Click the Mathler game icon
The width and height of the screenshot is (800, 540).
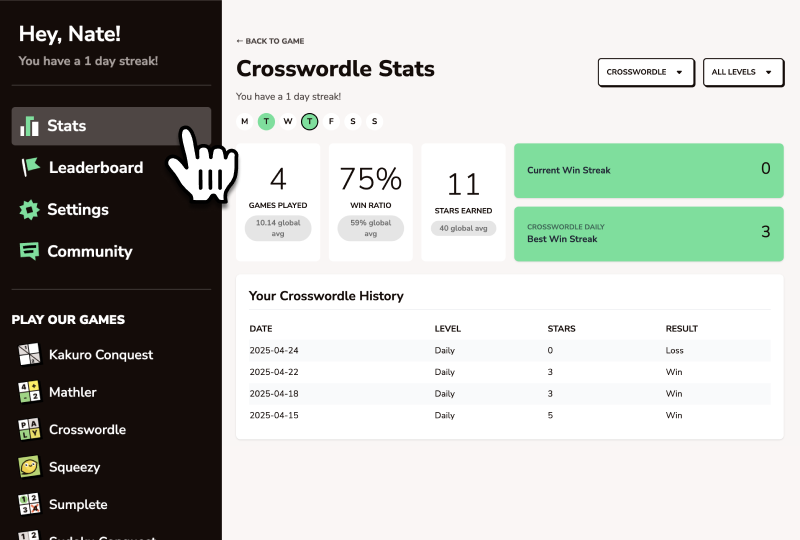pos(29,392)
